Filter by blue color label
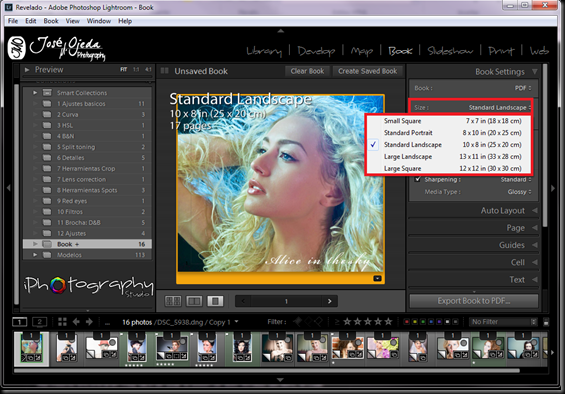Image resolution: width=565 pixels, height=394 pixels. click(x=431, y=322)
